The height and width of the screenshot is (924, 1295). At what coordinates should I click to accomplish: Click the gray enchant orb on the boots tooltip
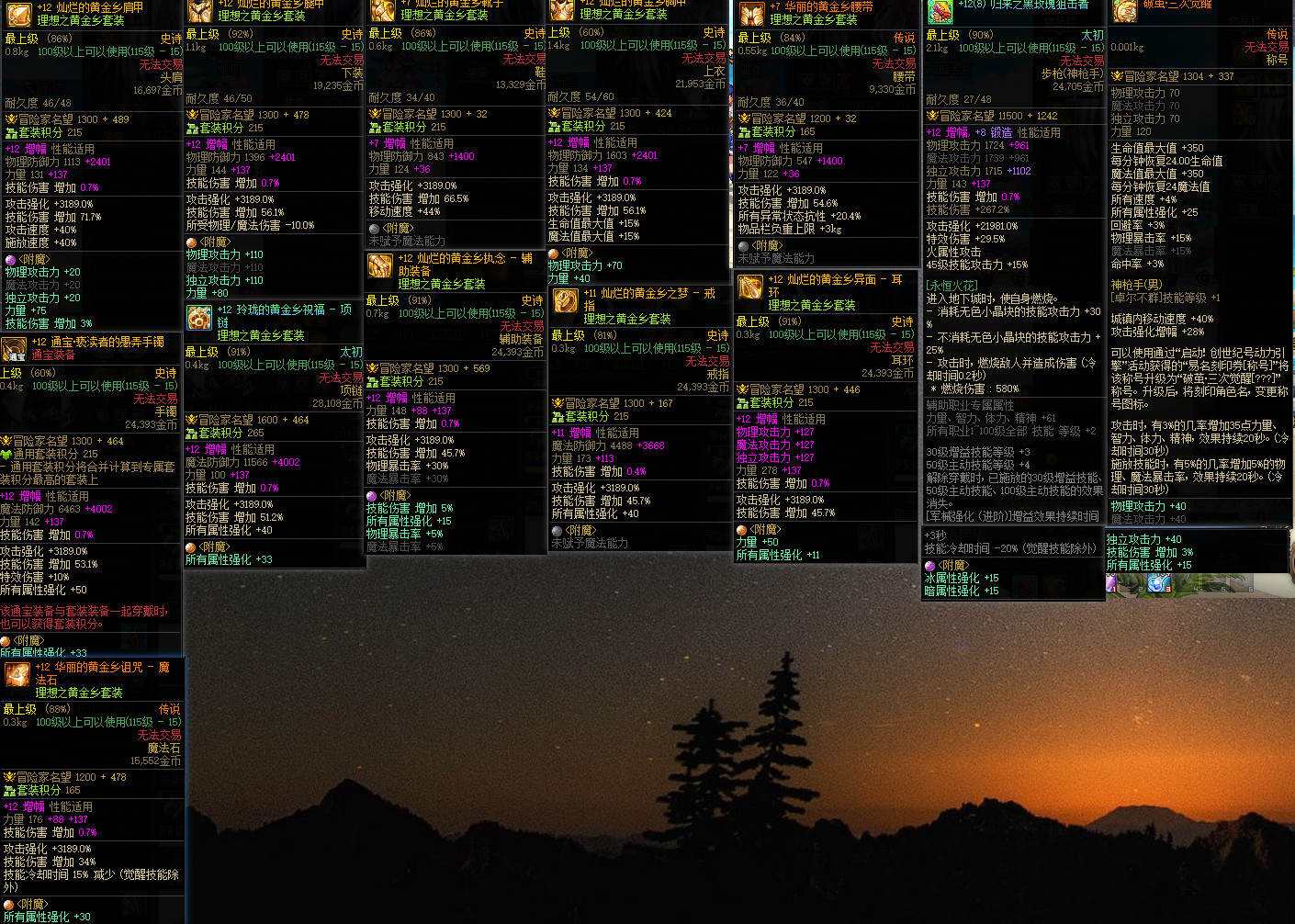point(374,229)
